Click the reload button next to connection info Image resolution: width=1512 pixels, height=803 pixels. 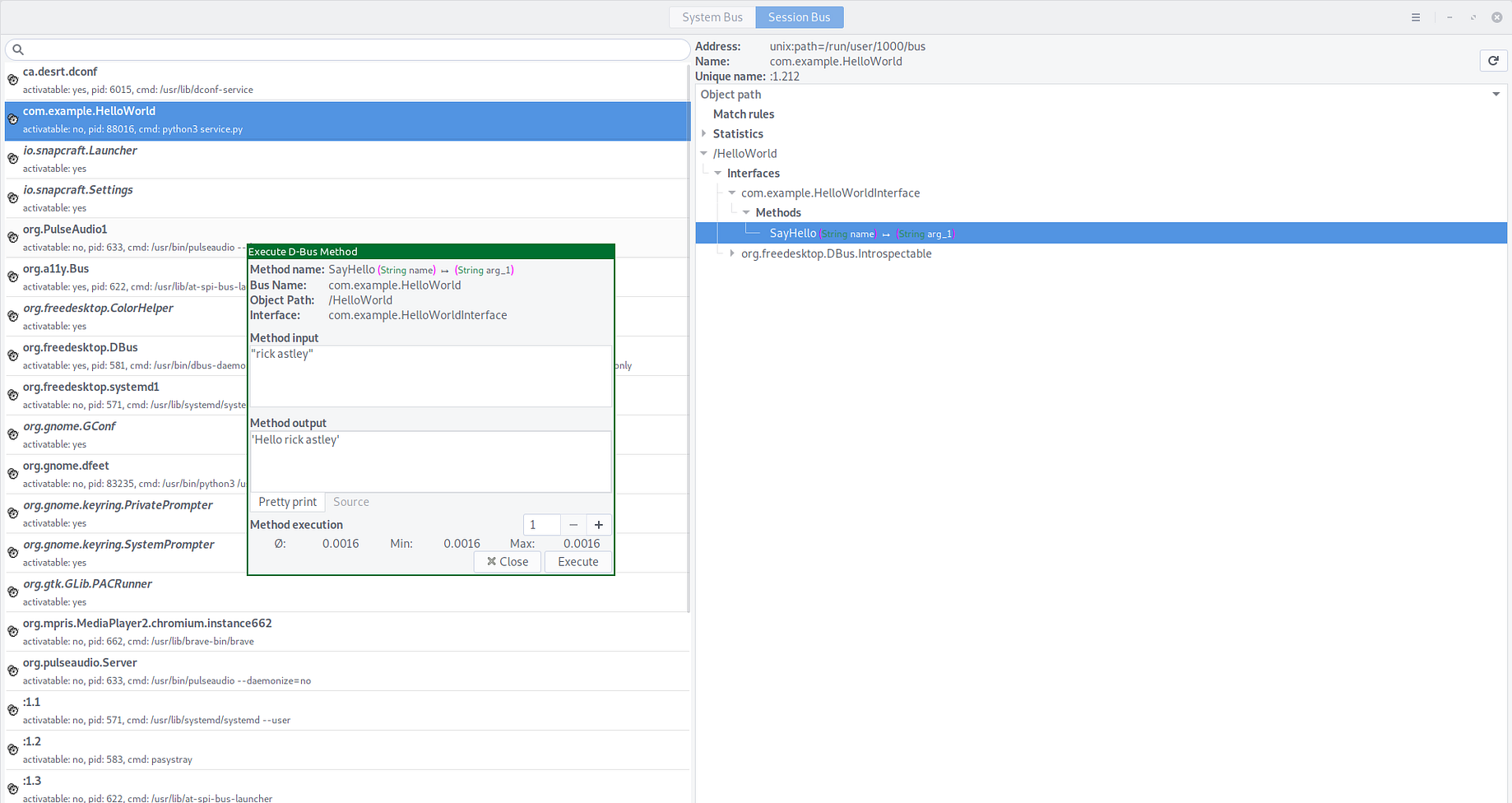point(1493,61)
